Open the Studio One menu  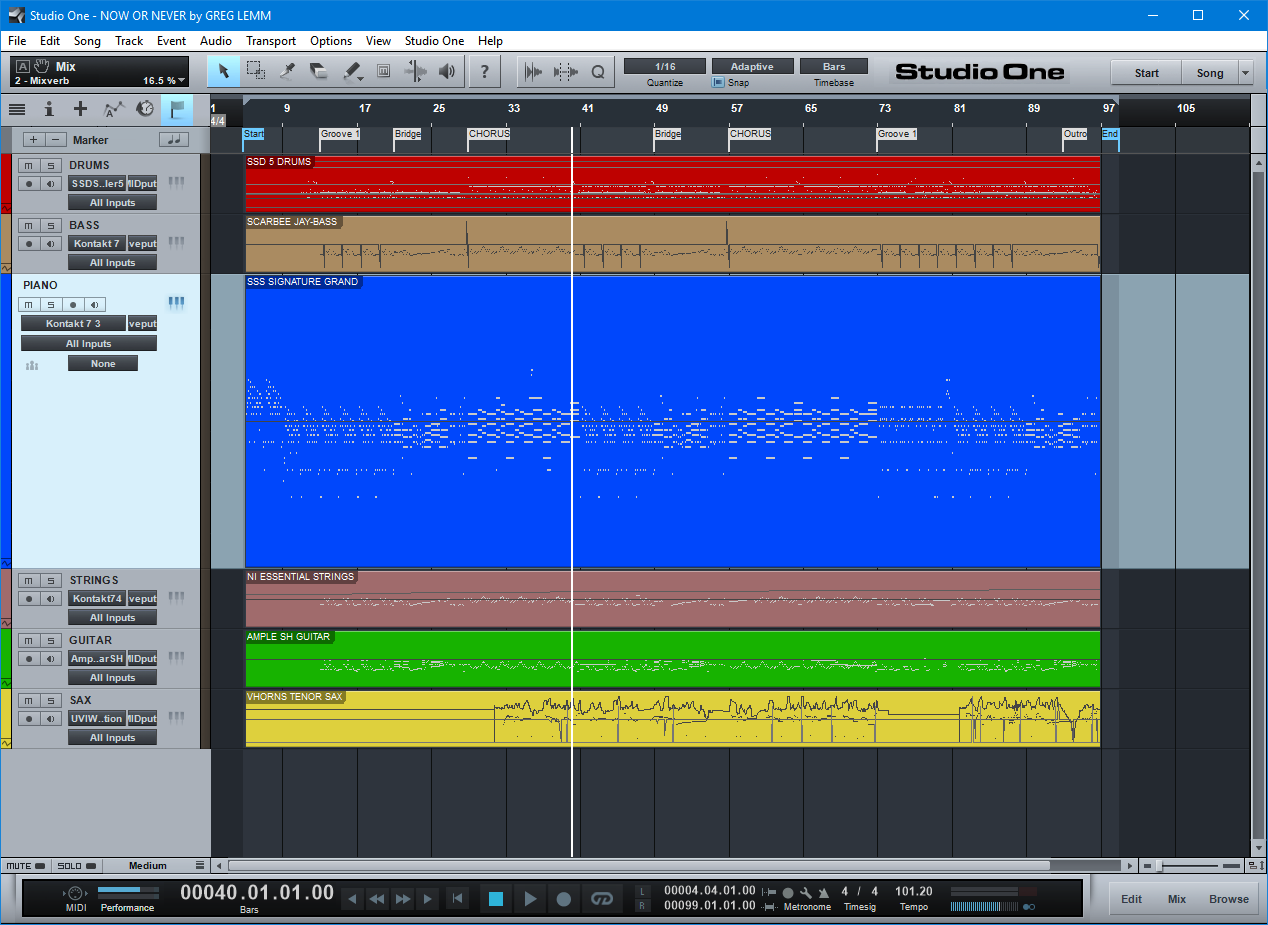434,41
